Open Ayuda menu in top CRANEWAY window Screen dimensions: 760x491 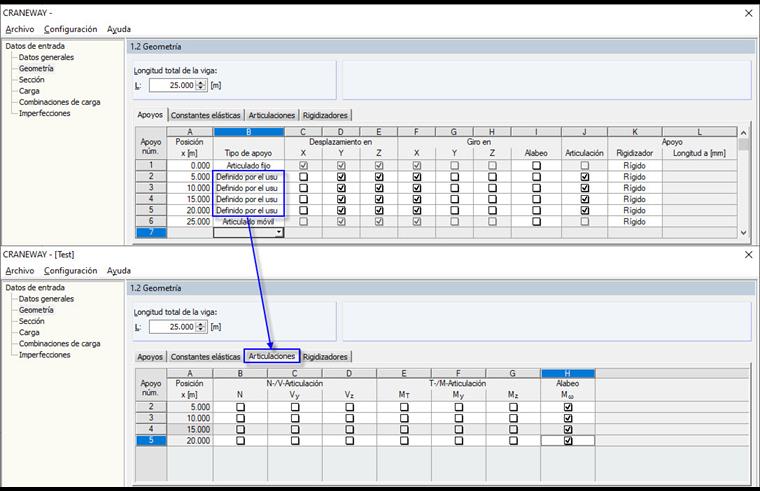(119, 29)
